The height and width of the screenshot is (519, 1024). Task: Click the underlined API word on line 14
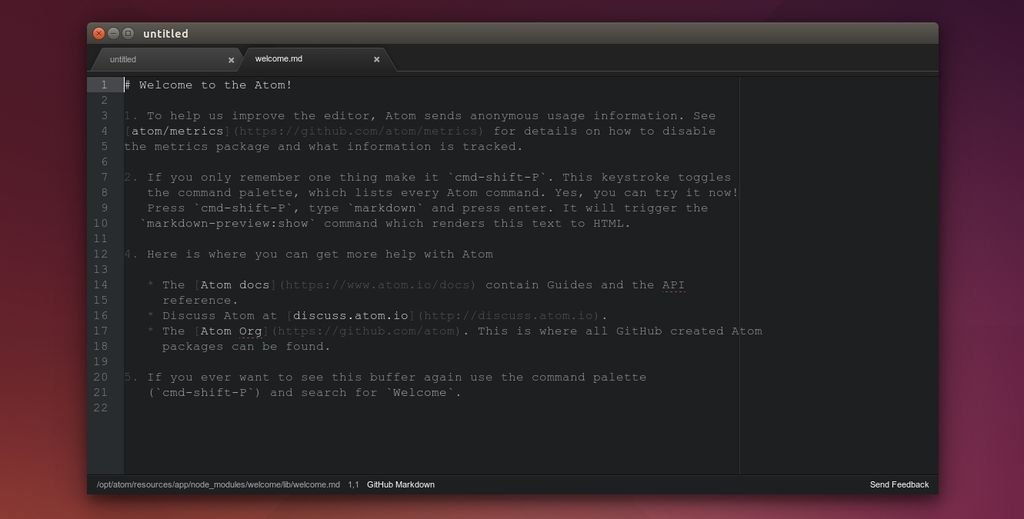coord(673,285)
